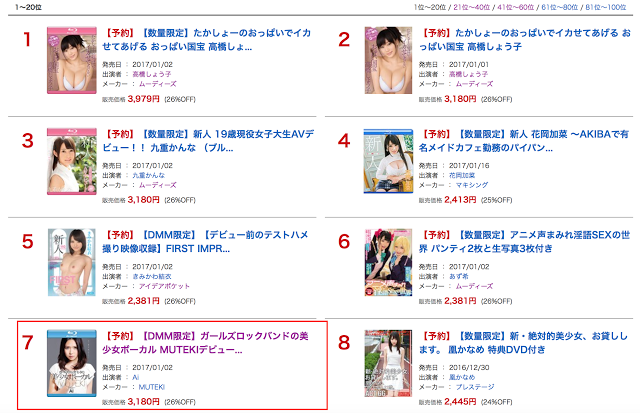Open the performer link 花岡加菜 in rank 4
Viewport: 640px width, 413px height.
tap(462, 175)
